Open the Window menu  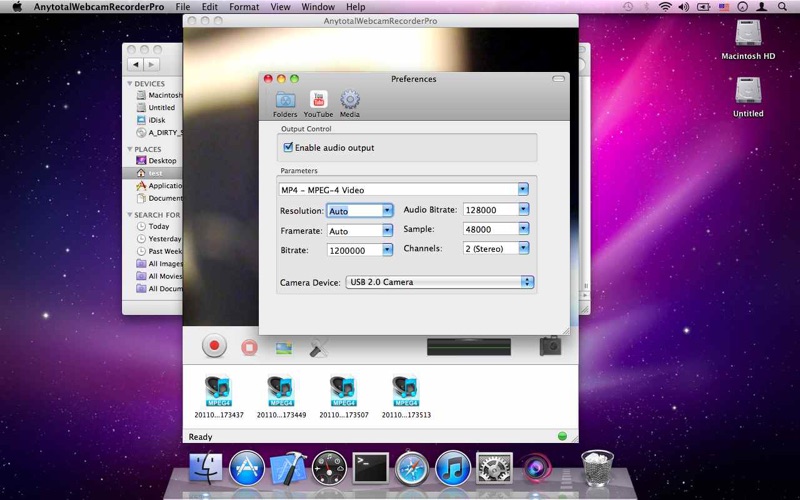click(318, 7)
